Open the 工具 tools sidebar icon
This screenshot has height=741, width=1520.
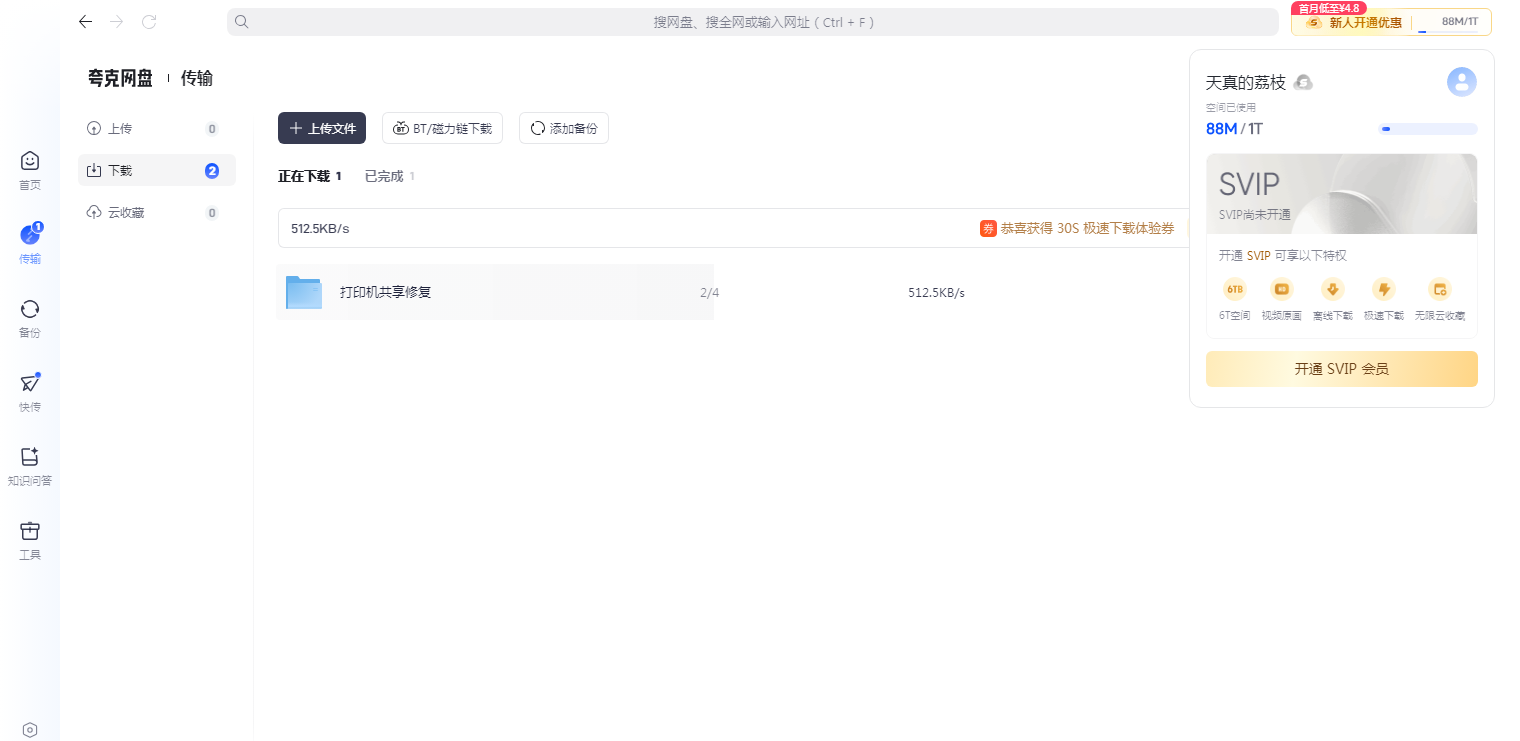click(x=30, y=532)
